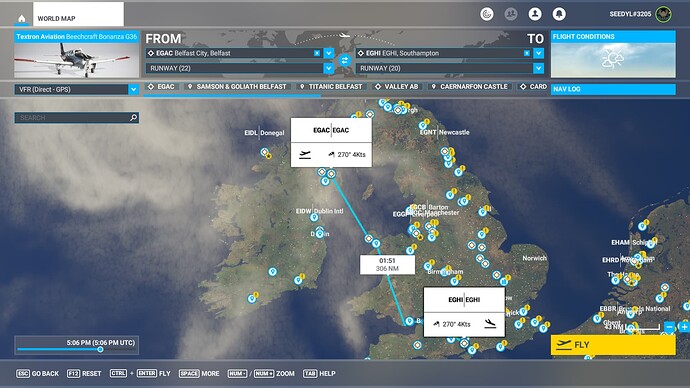
Task: Click the search magnifier icon
Action: click(x=134, y=117)
